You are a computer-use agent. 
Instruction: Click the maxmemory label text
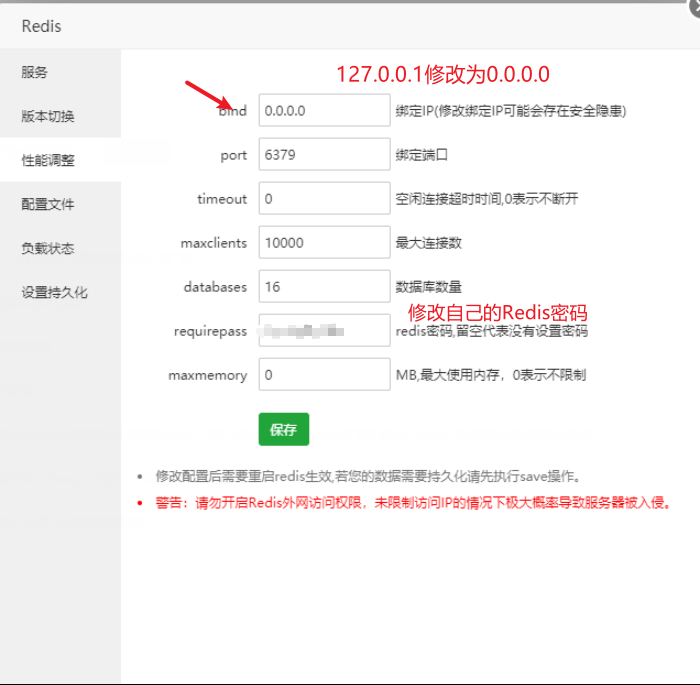[208, 376]
